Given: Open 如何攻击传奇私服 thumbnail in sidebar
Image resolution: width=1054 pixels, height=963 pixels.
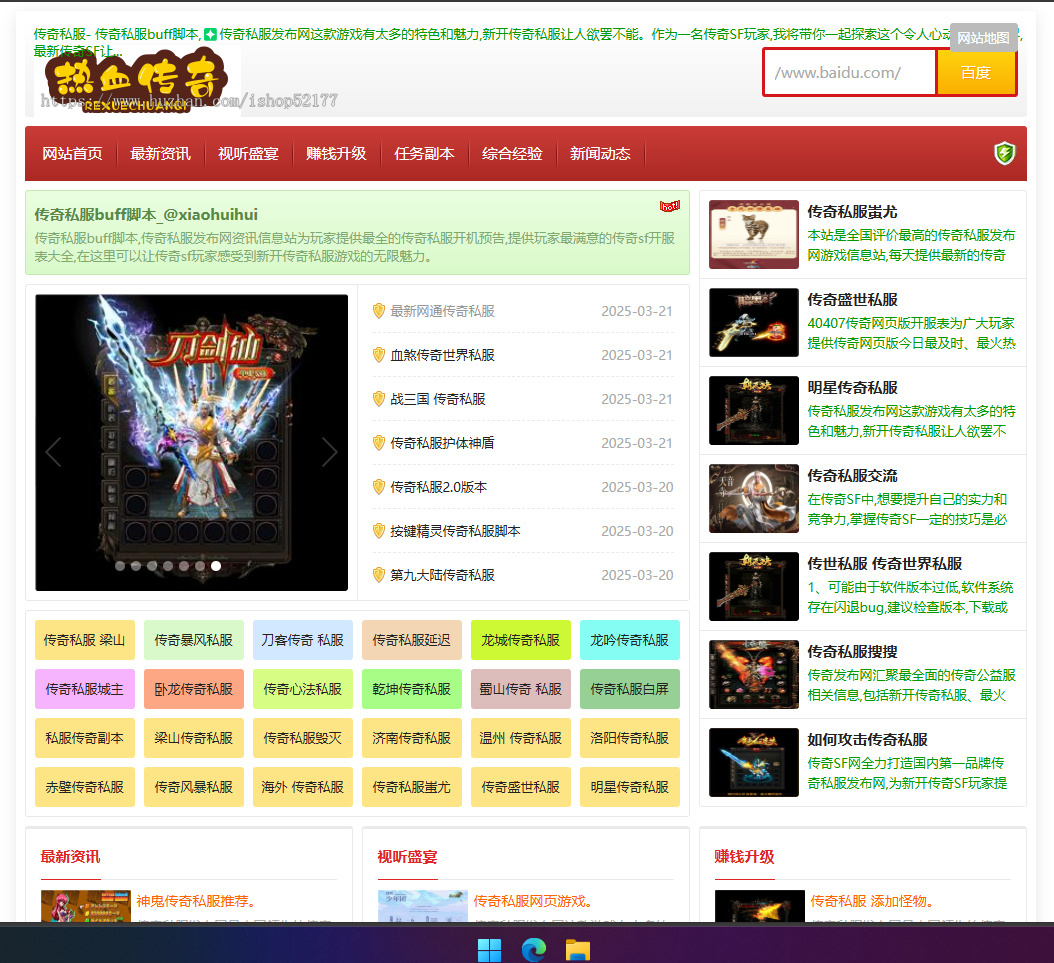Looking at the screenshot, I should pyautogui.click(x=754, y=763).
